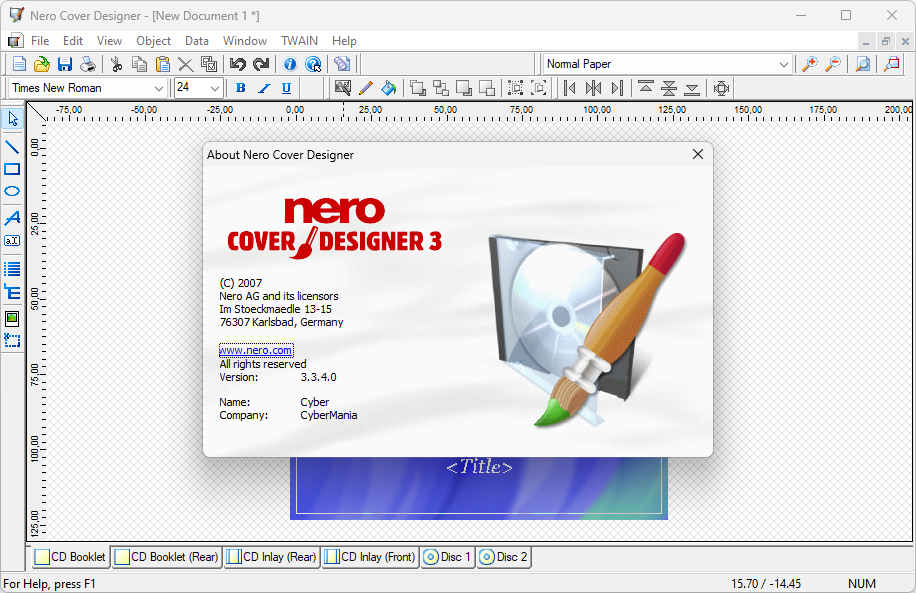Open the View menu

click(109, 41)
